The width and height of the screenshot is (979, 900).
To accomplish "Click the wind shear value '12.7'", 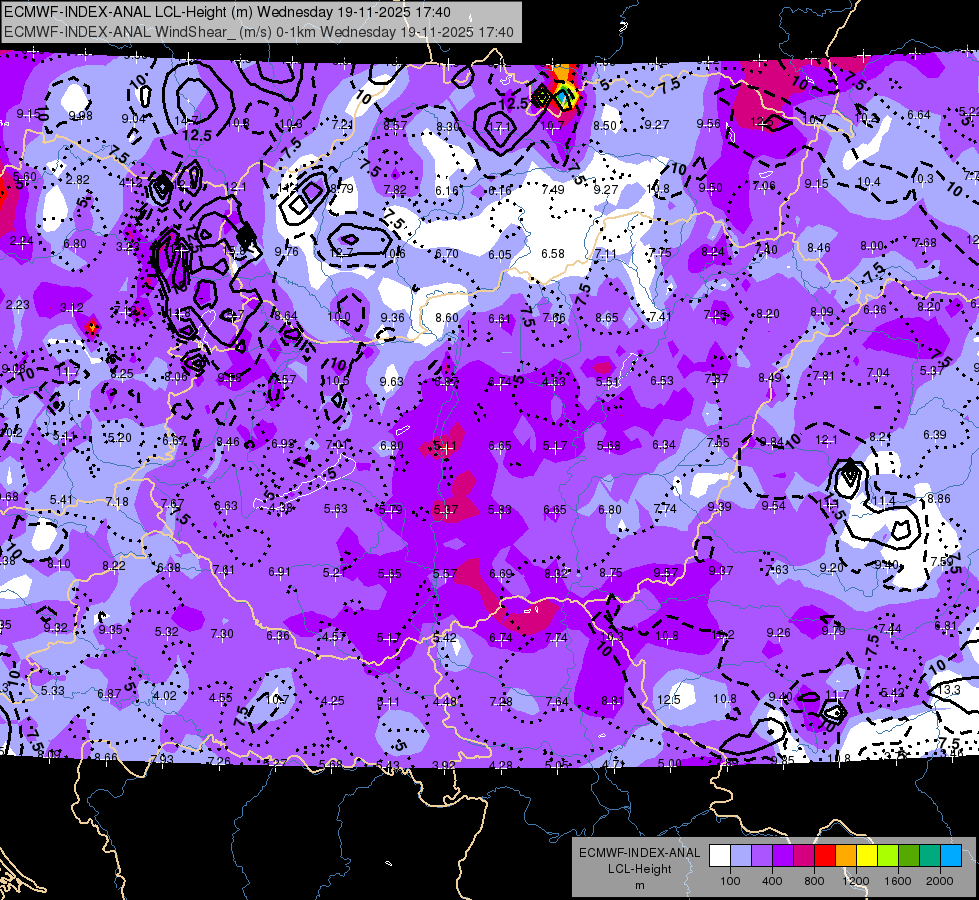I will pos(342,252).
